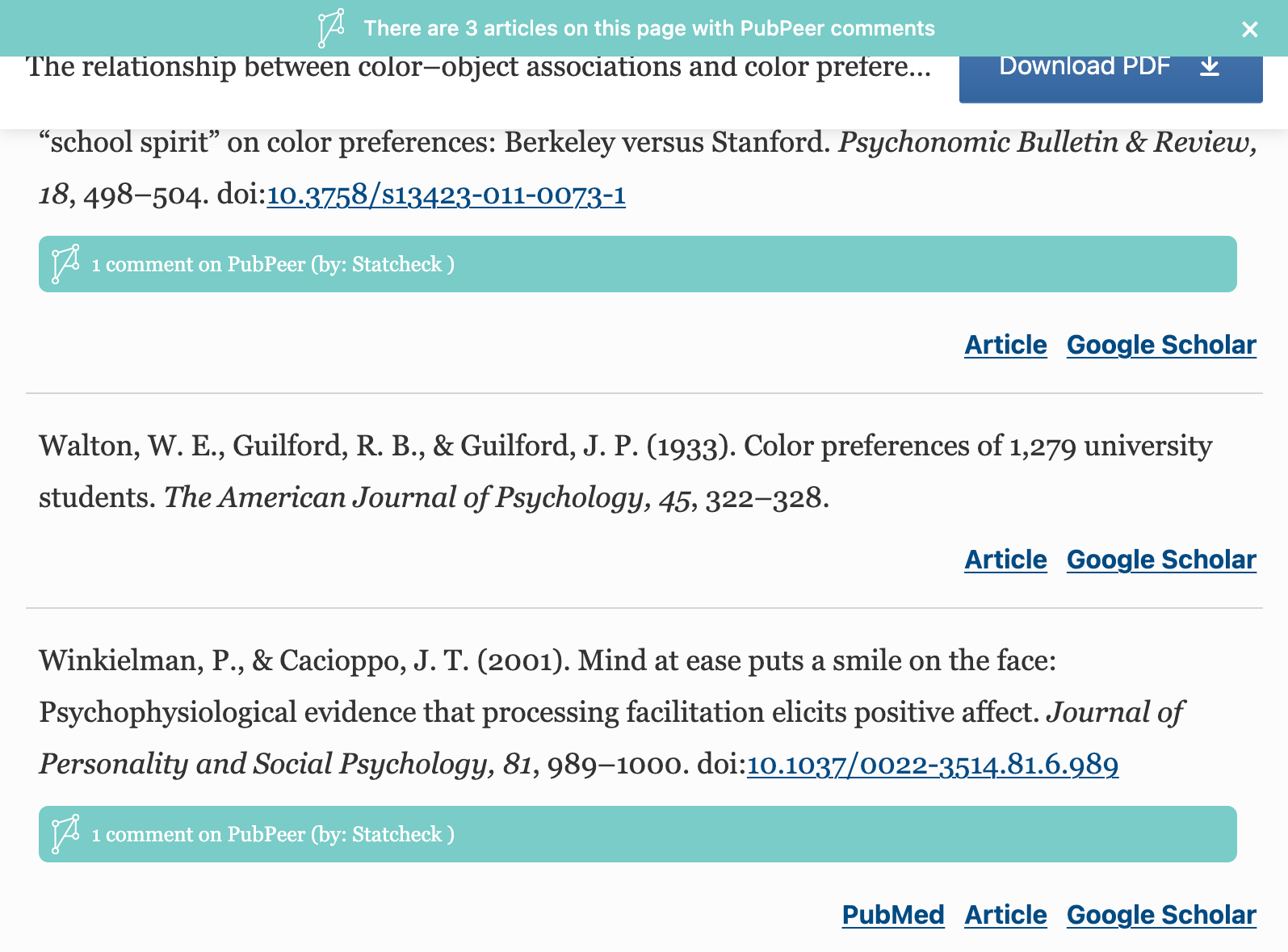Open the PubMed link for the Winkielman paper

pyautogui.click(x=892, y=915)
